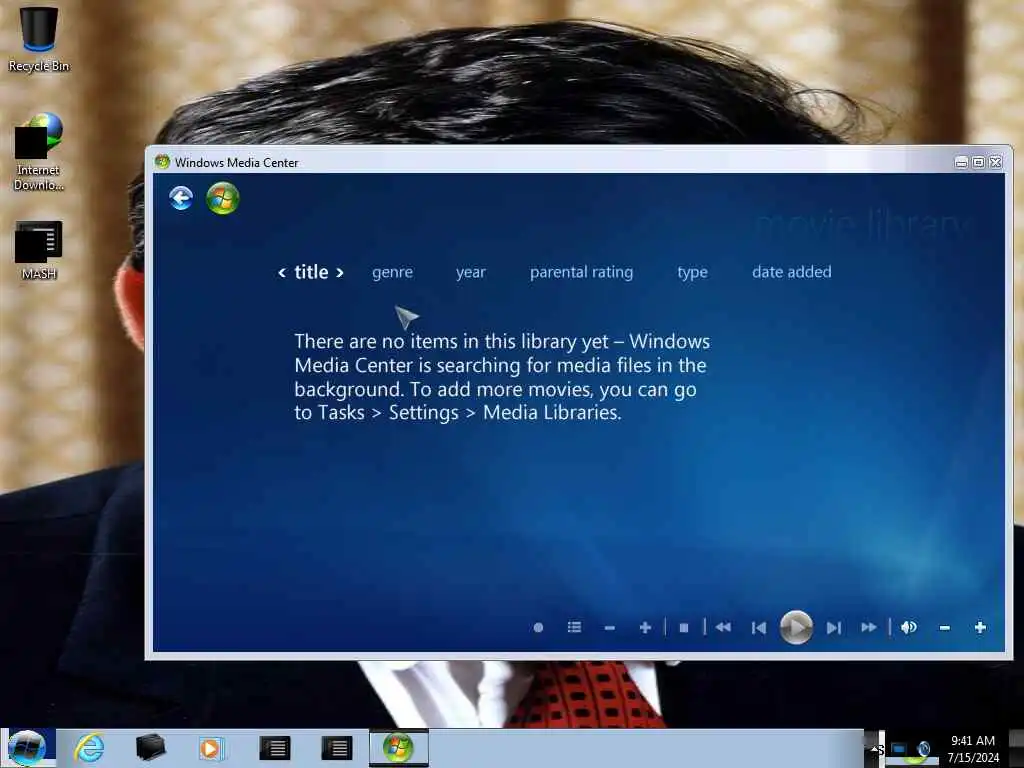1024x768 pixels.
Task: Skip to next track button
Action: pos(833,628)
